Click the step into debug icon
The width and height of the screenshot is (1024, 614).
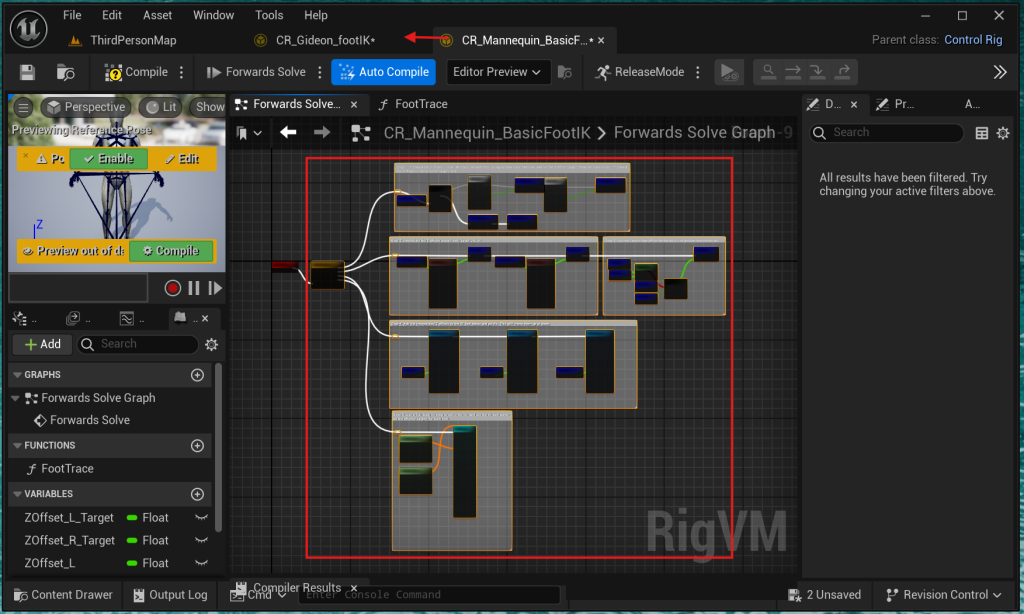pyautogui.click(x=817, y=72)
